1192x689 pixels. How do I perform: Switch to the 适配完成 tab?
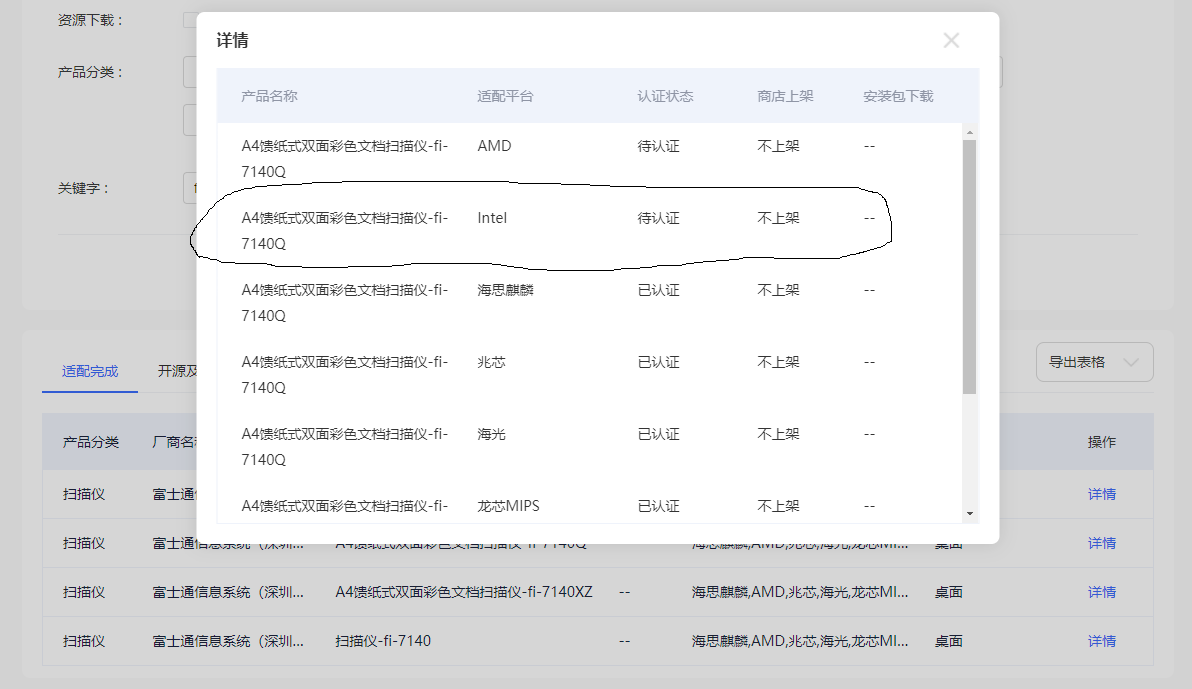(x=90, y=371)
